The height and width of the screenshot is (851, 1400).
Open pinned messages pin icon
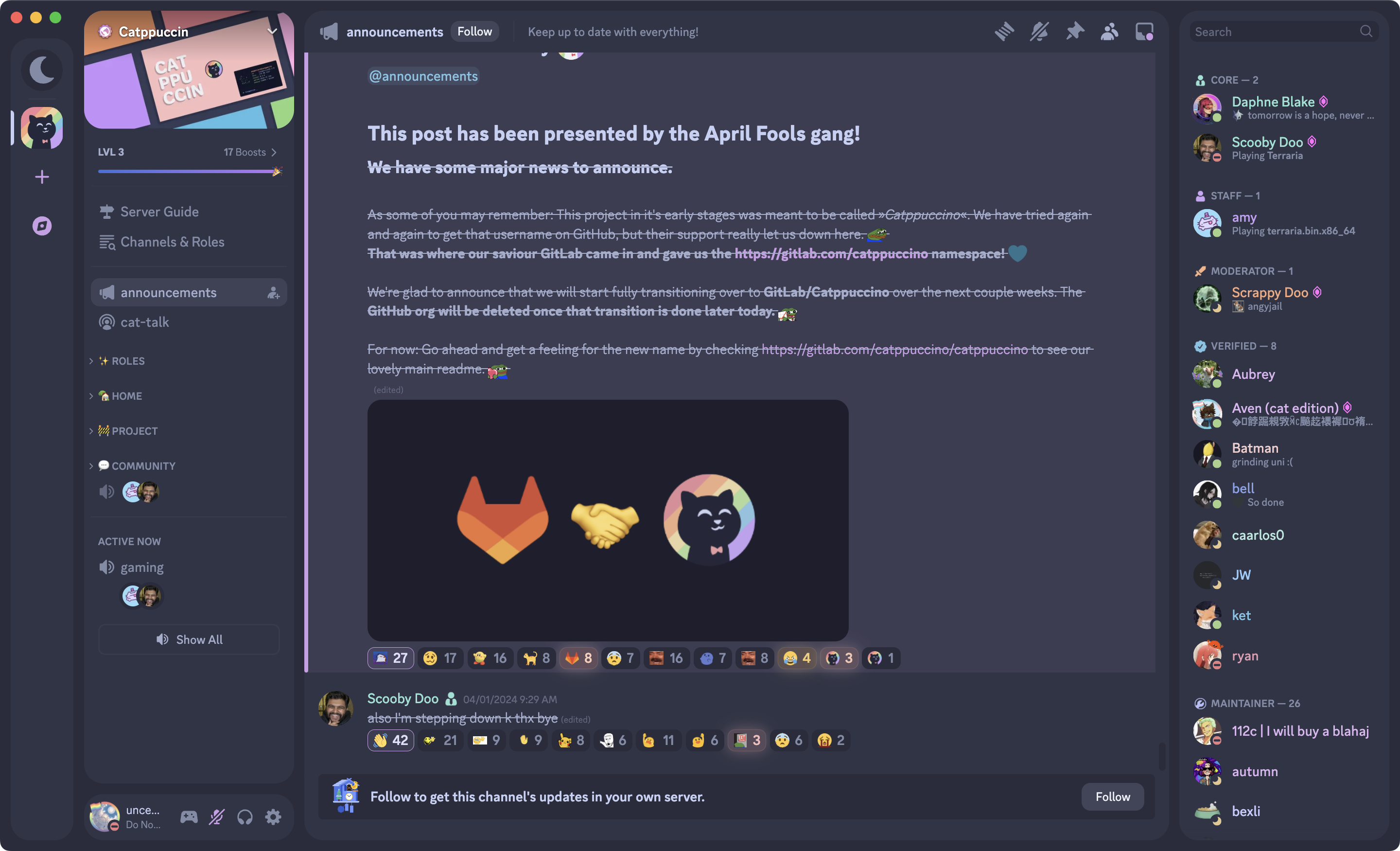point(1074,32)
